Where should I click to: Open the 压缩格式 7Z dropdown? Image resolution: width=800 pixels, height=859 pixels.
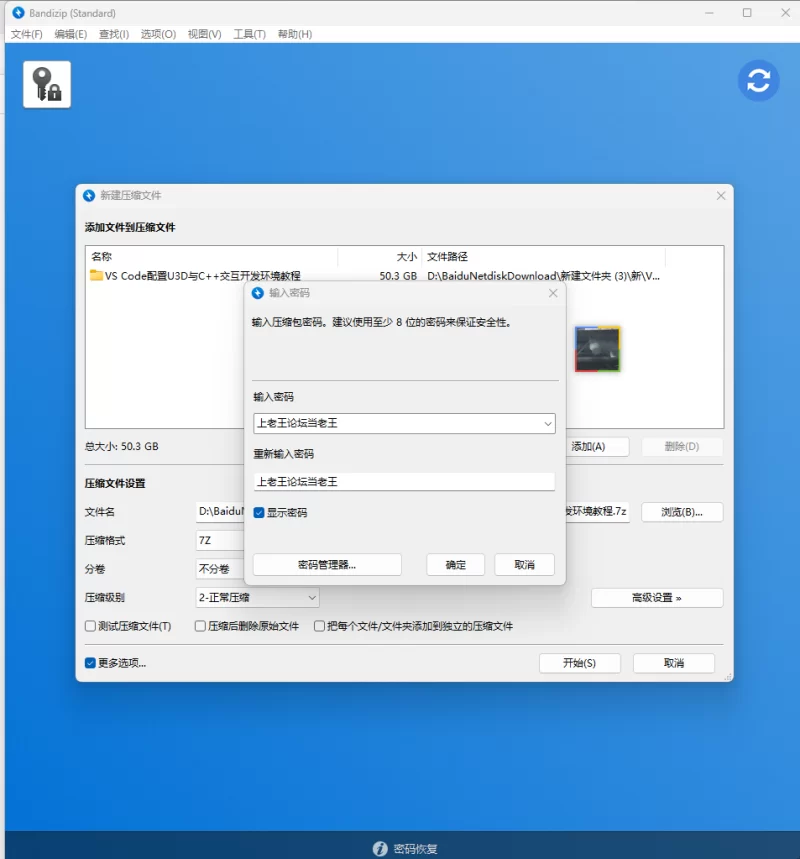[220, 540]
